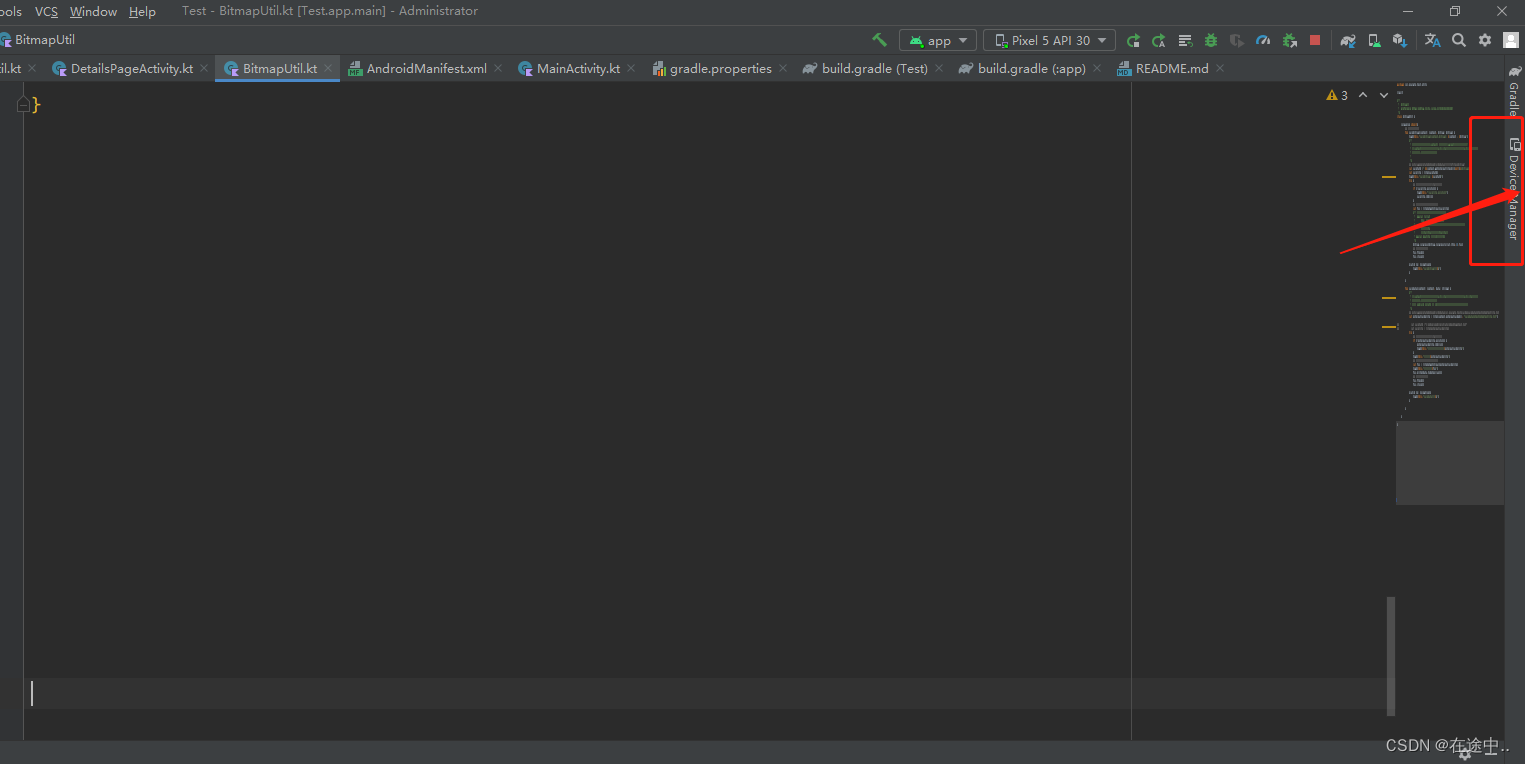Open IDE Settings via the gear icon
Image resolution: width=1525 pixels, height=764 pixels.
(1484, 40)
